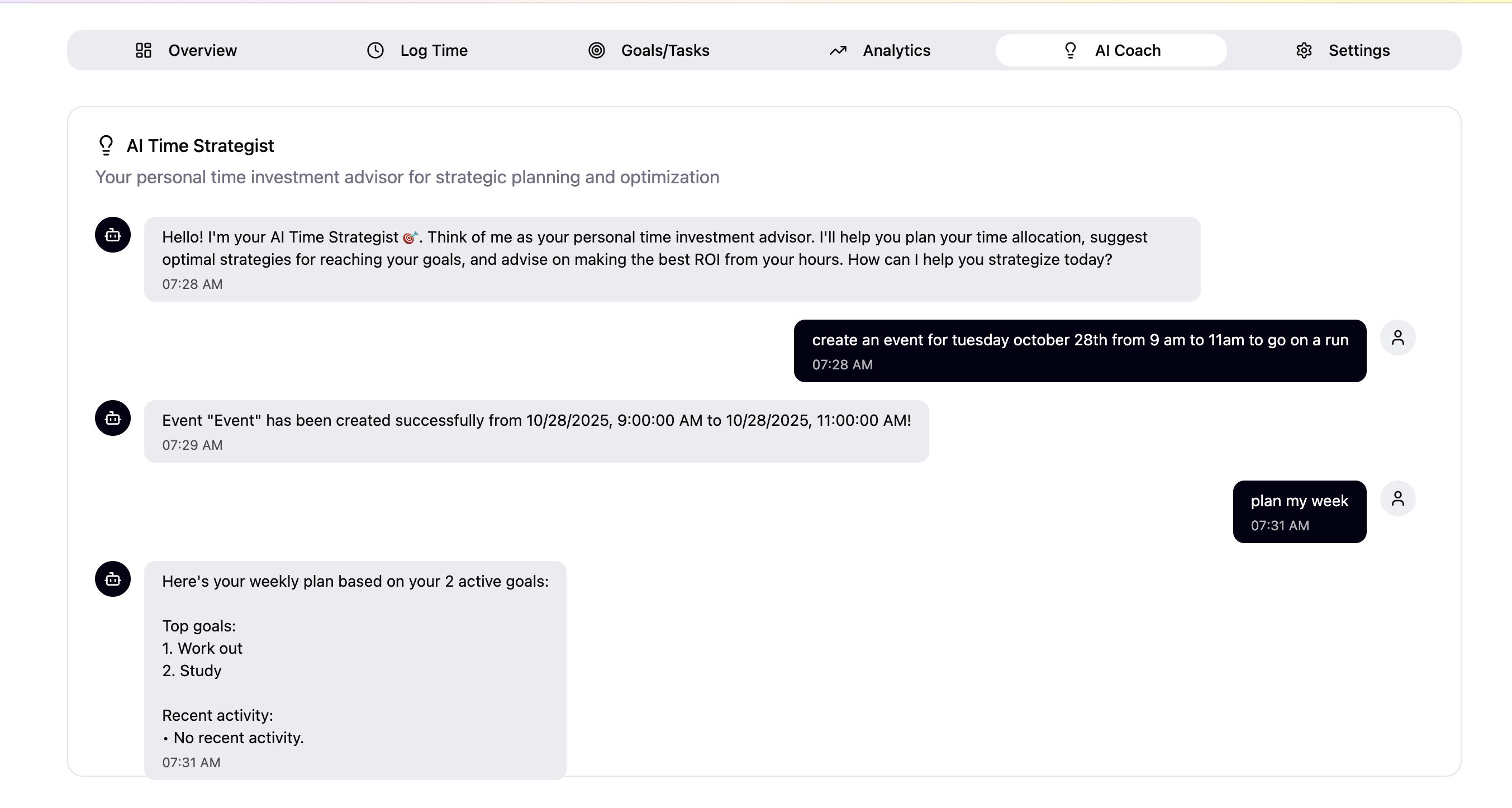Click the 'create an event' user message

tap(1080, 351)
